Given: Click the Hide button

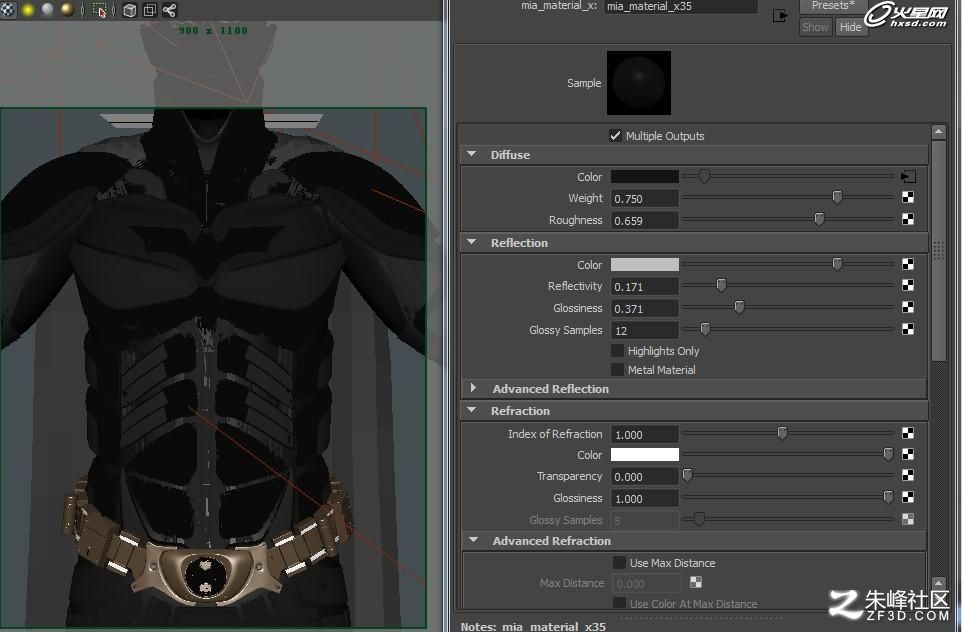Looking at the screenshot, I should 850,27.
